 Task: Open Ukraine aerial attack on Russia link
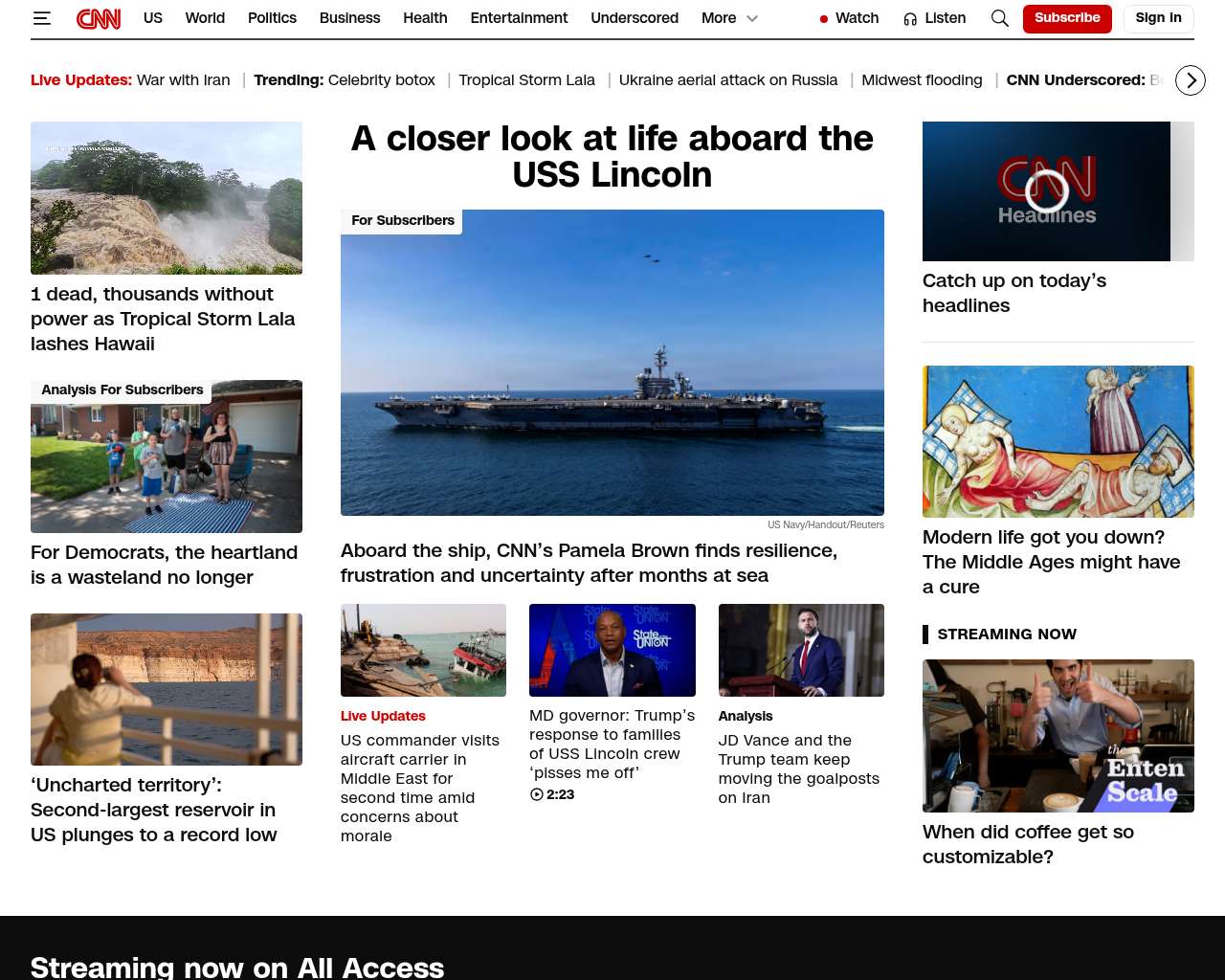coord(728,80)
